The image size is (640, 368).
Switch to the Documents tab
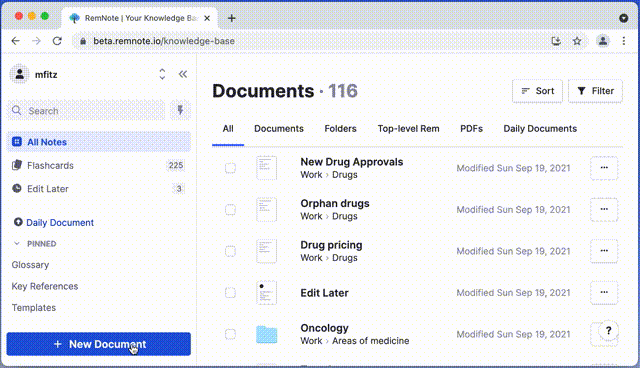point(279,129)
